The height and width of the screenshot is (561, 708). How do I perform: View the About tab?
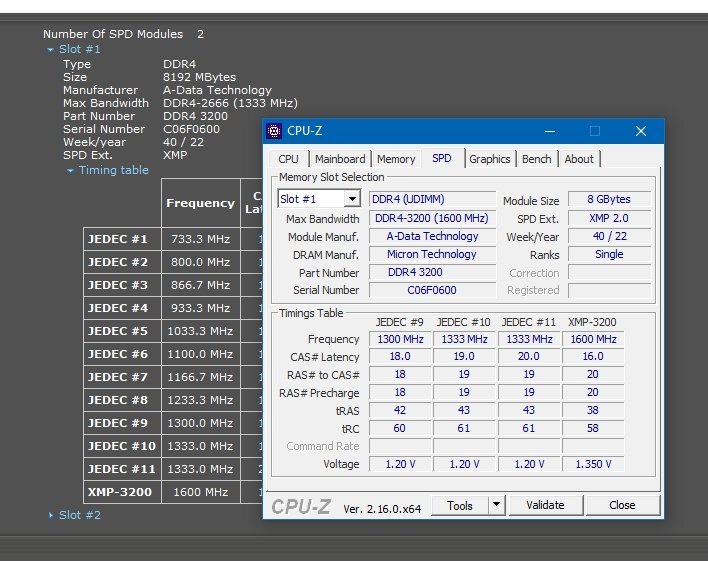point(579,159)
